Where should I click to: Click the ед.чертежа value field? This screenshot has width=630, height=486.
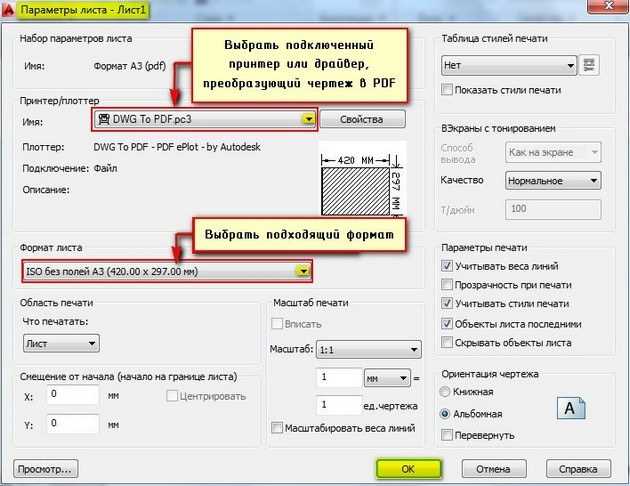(x=339, y=405)
